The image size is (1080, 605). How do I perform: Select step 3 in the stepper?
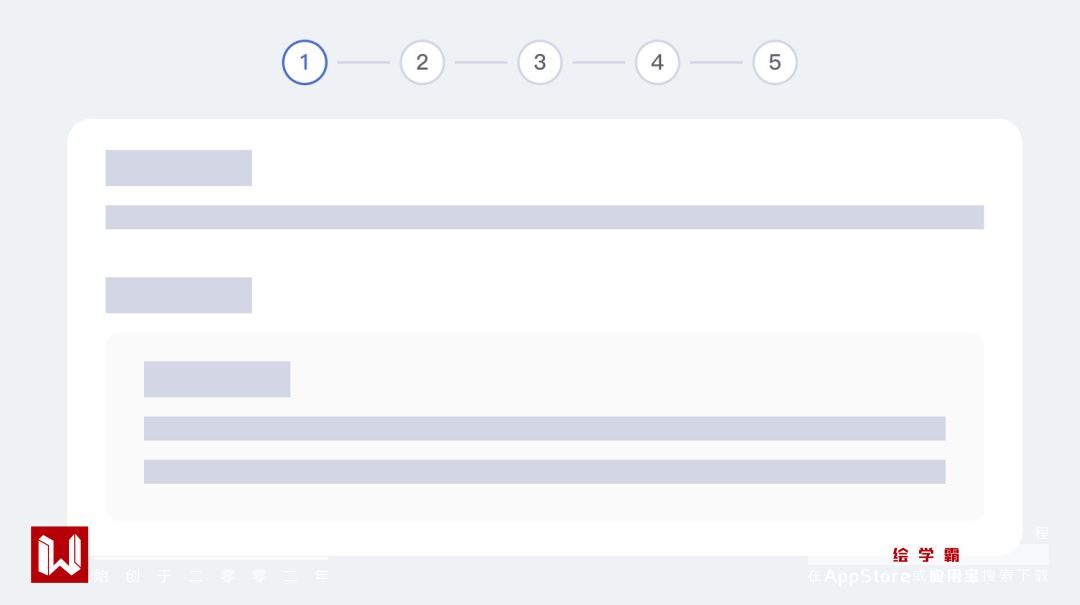540,62
